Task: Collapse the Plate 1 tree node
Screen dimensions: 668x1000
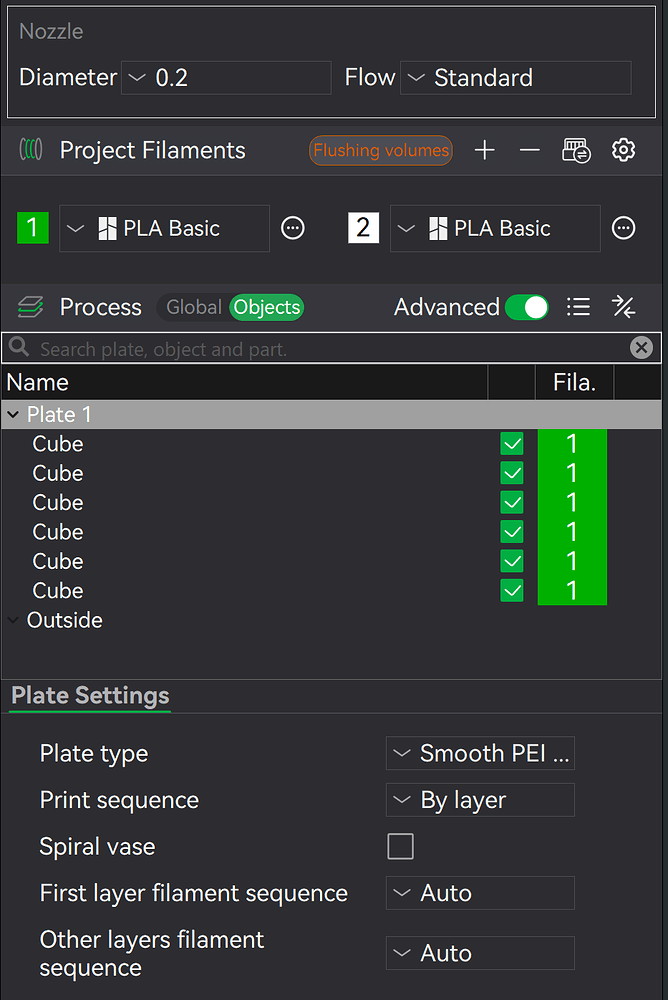Action: 13,415
